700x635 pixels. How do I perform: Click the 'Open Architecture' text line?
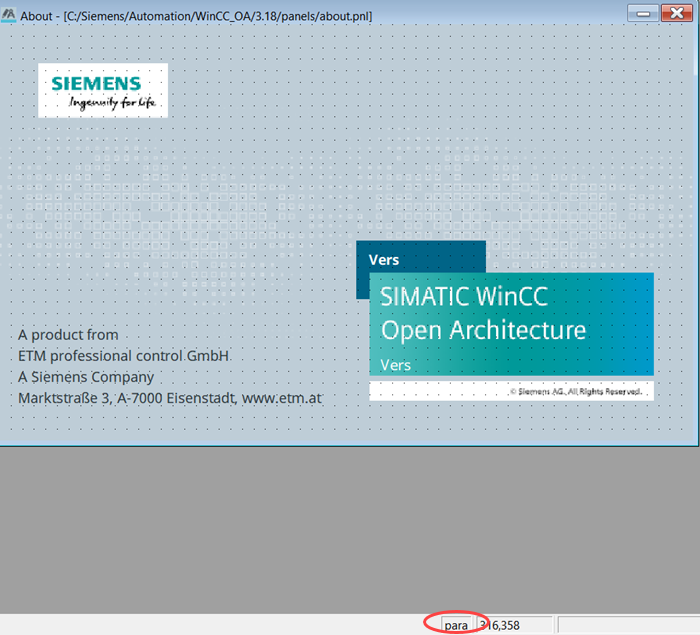point(484,330)
